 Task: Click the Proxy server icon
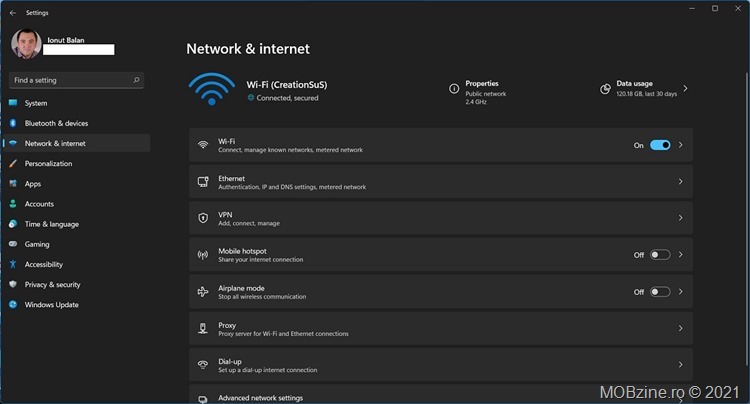click(x=203, y=328)
